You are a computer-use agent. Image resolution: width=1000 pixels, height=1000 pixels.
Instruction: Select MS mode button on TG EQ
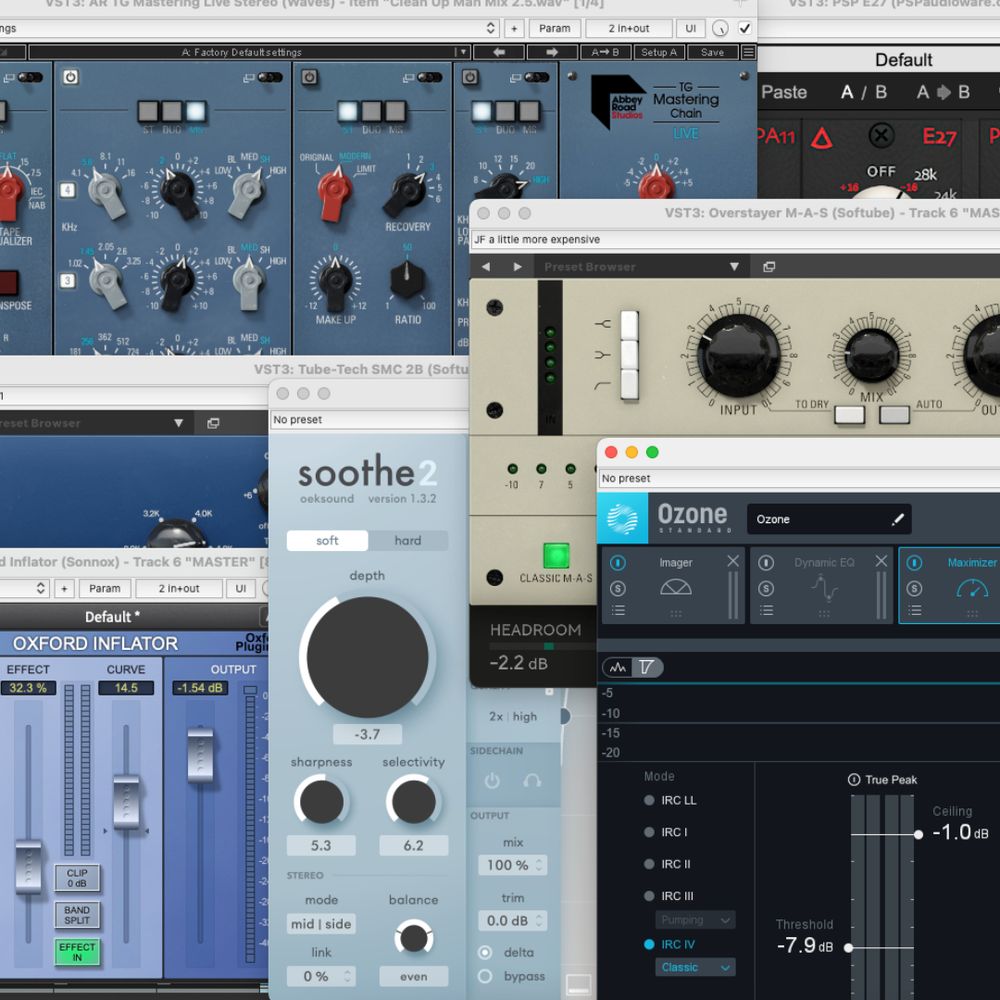coord(195,111)
